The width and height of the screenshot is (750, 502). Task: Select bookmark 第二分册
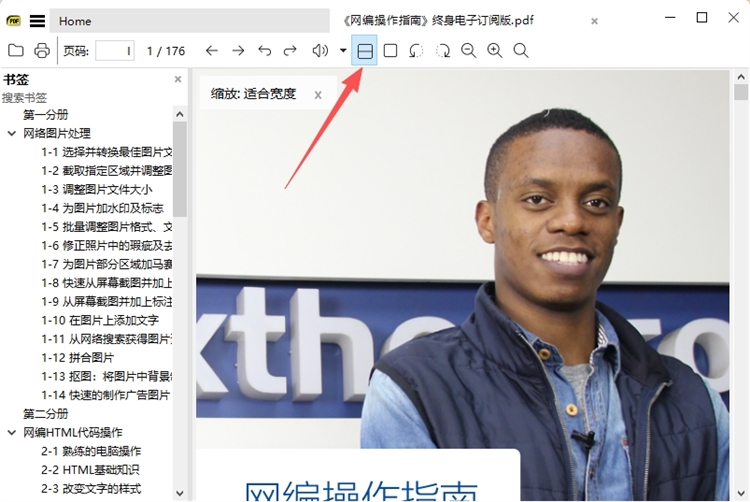coord(46,414)
